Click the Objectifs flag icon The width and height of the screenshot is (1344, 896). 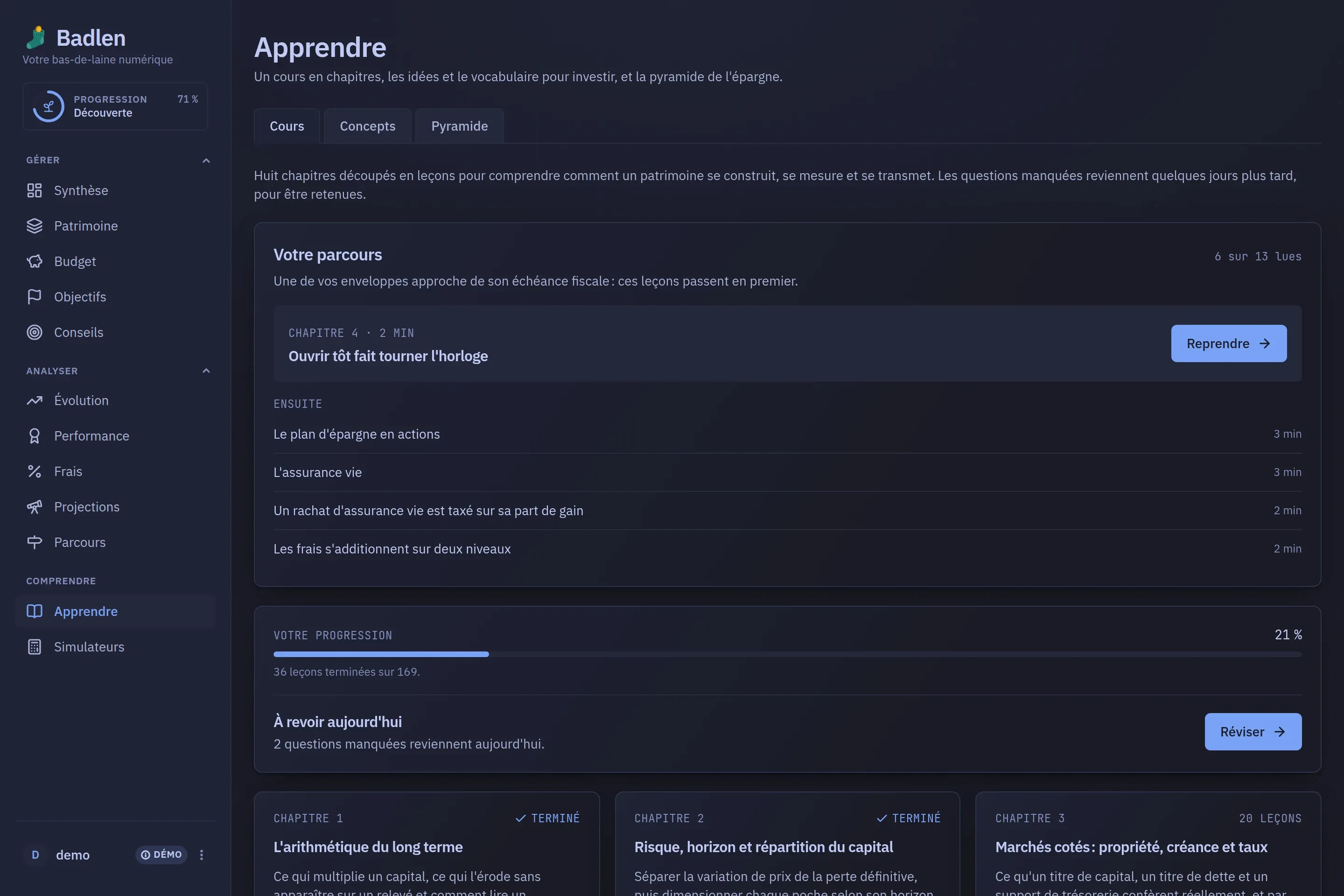[x=34, y=297]
